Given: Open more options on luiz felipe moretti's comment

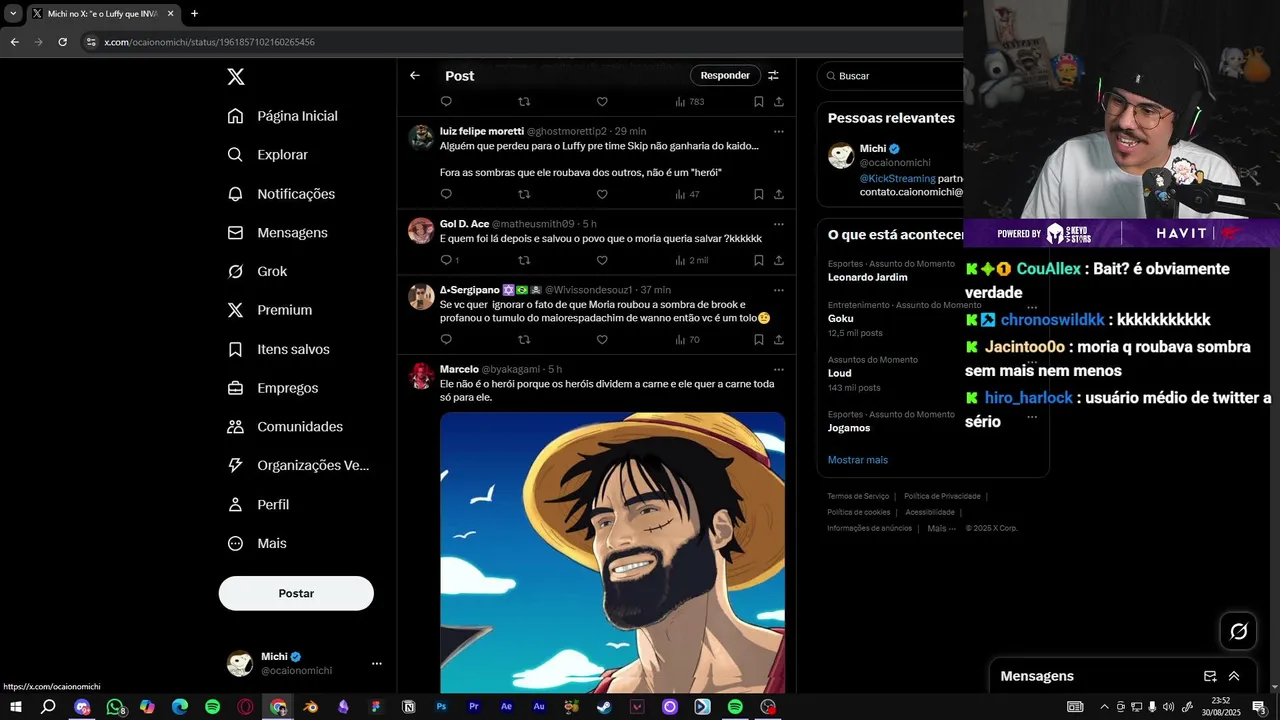Looking at the screenshot, I should [779, 131].
